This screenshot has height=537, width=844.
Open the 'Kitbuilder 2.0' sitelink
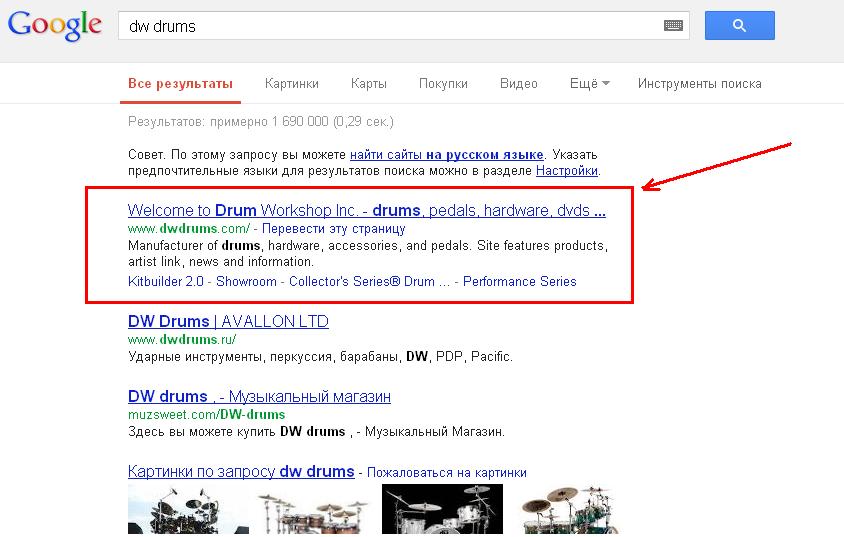pos(166,281)
